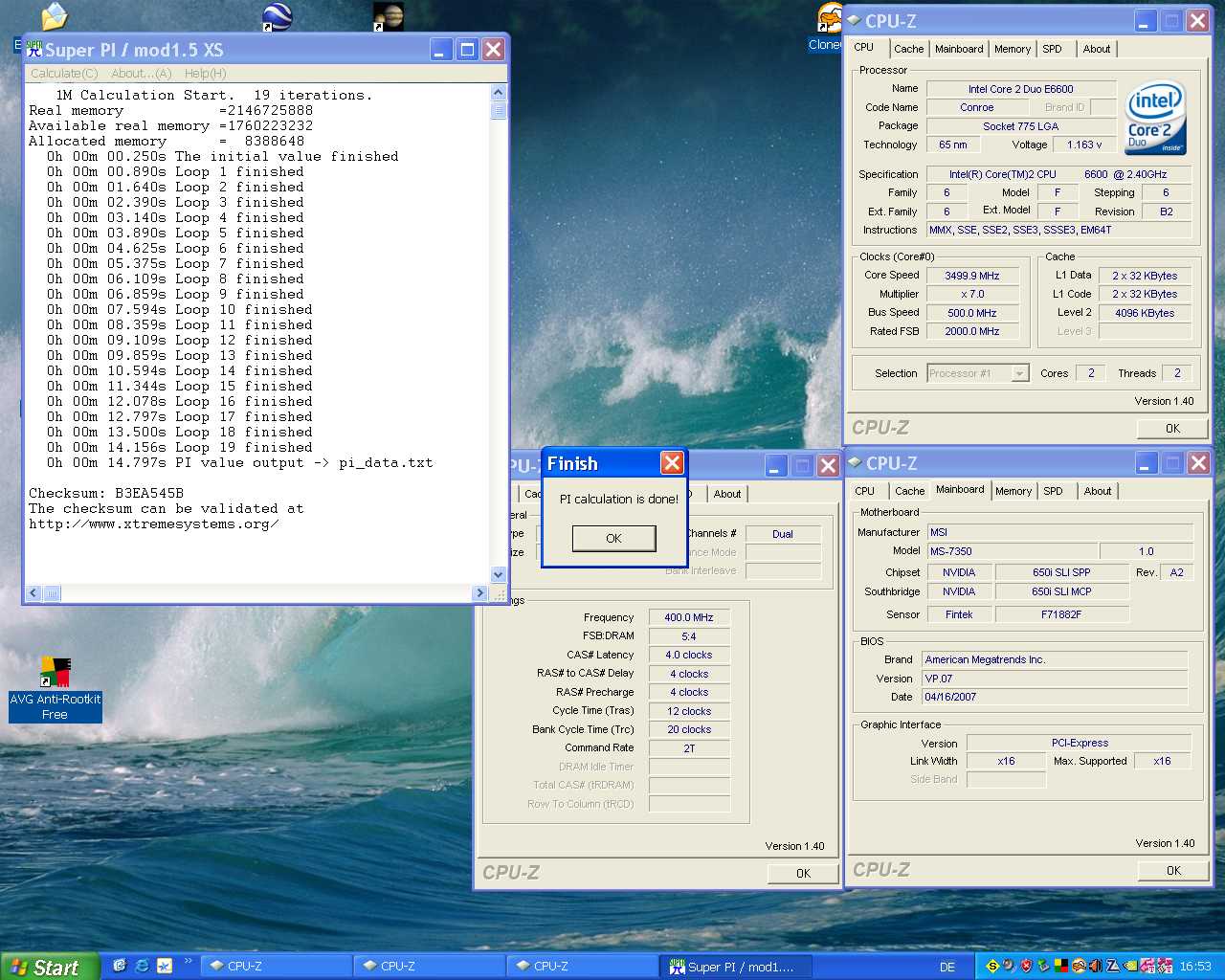
Task: Select Mainboard tab in top CPU-Z window
Action: click(x=959, y=49)
